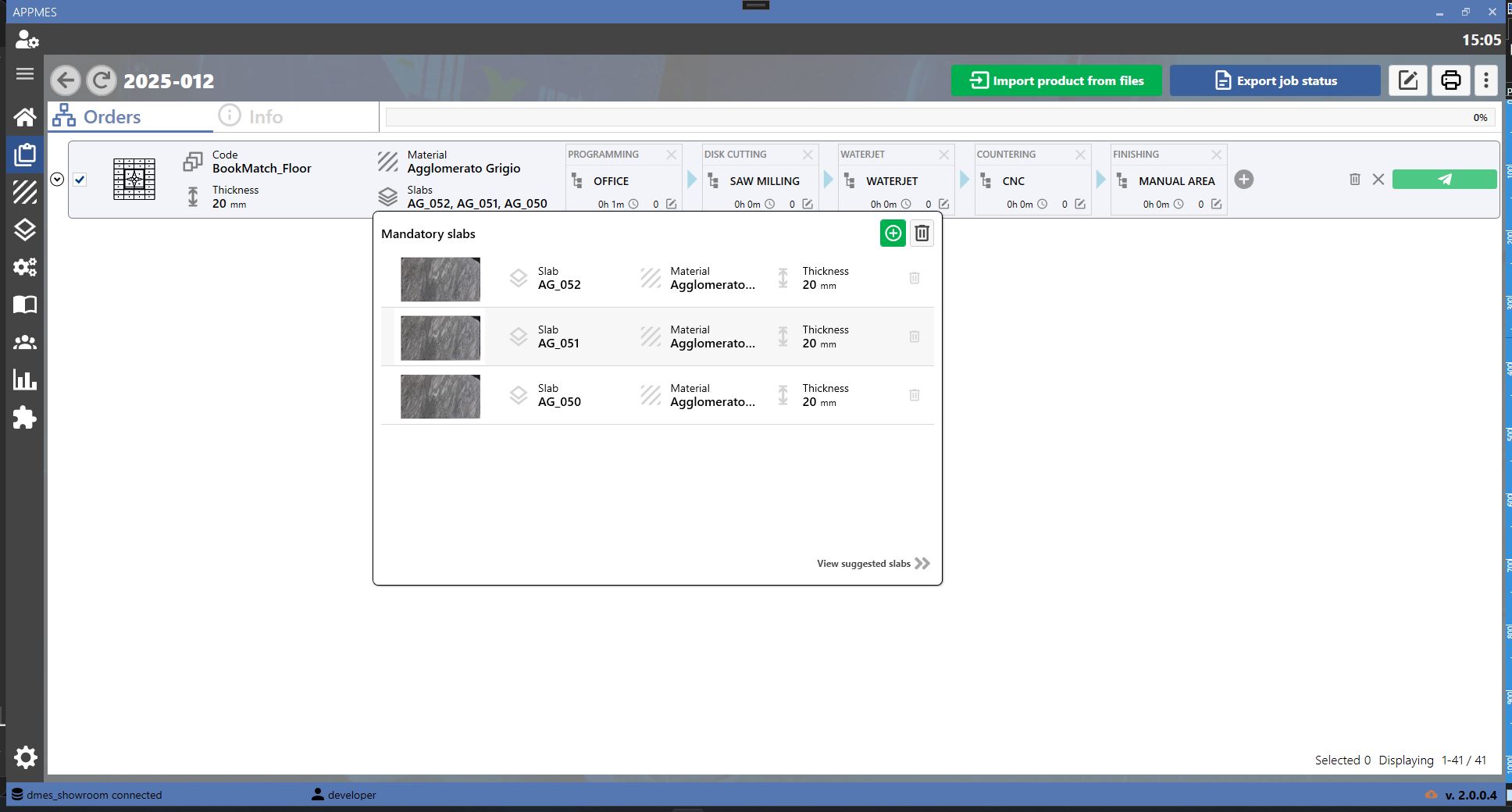Remove slab AG_050 from mandatory slabs

coord(915,395)
